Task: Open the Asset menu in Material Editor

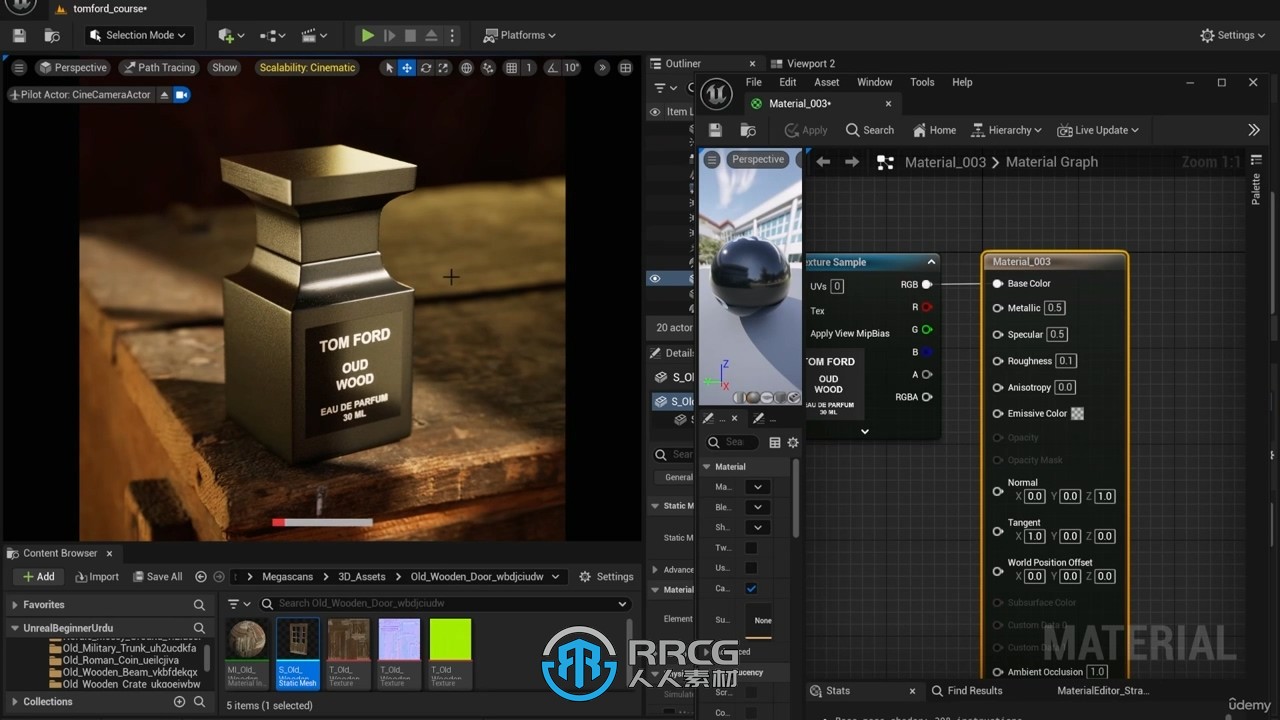Action: coord(827,82)
